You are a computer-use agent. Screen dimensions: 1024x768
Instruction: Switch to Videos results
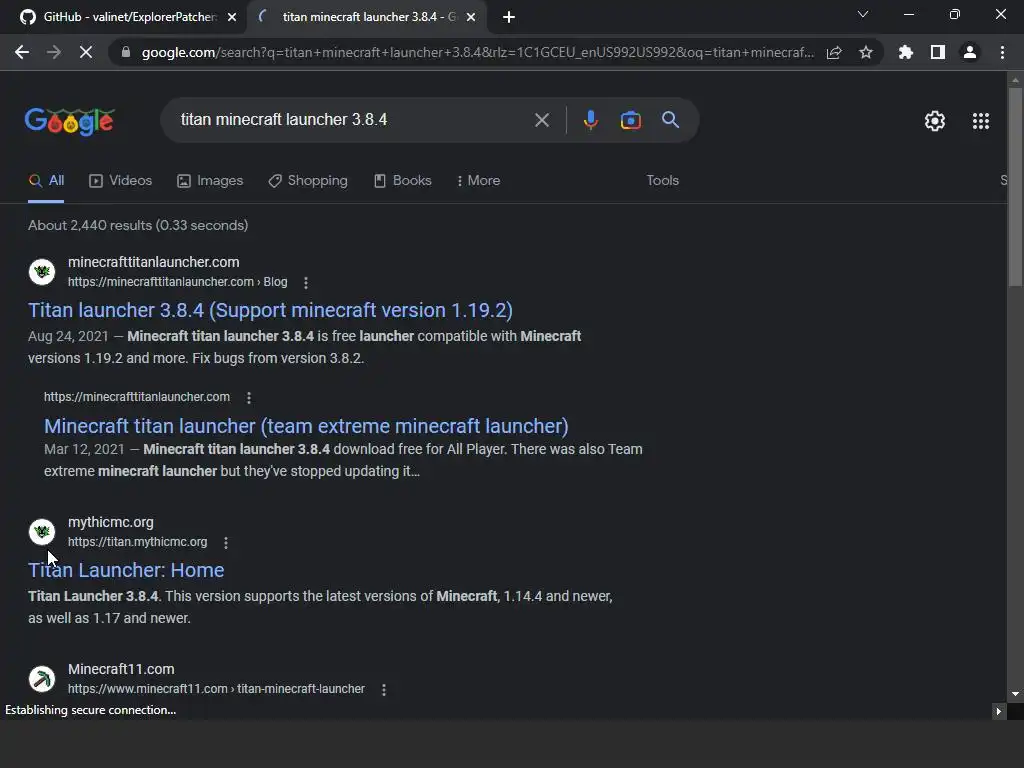[120, 181]
